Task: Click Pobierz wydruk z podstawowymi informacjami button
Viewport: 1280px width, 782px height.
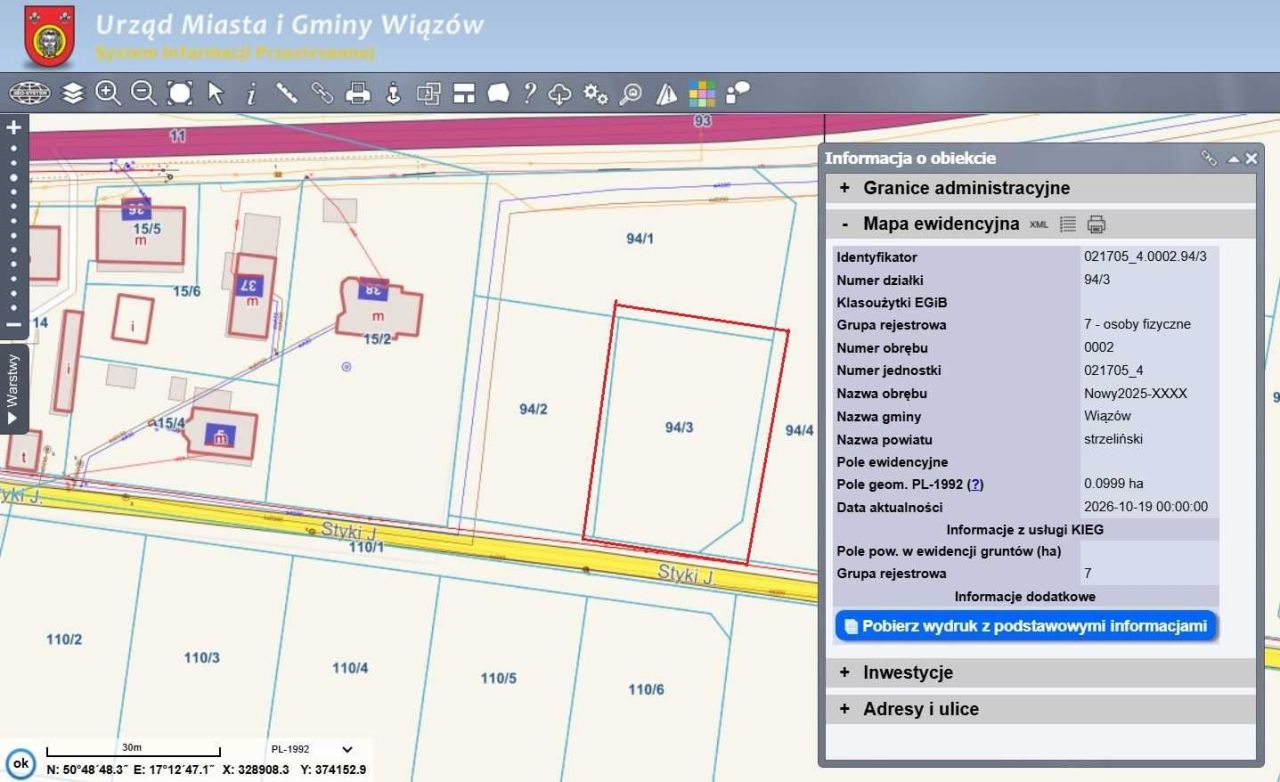Action: pyautogui.click(x=1026, y=626)
